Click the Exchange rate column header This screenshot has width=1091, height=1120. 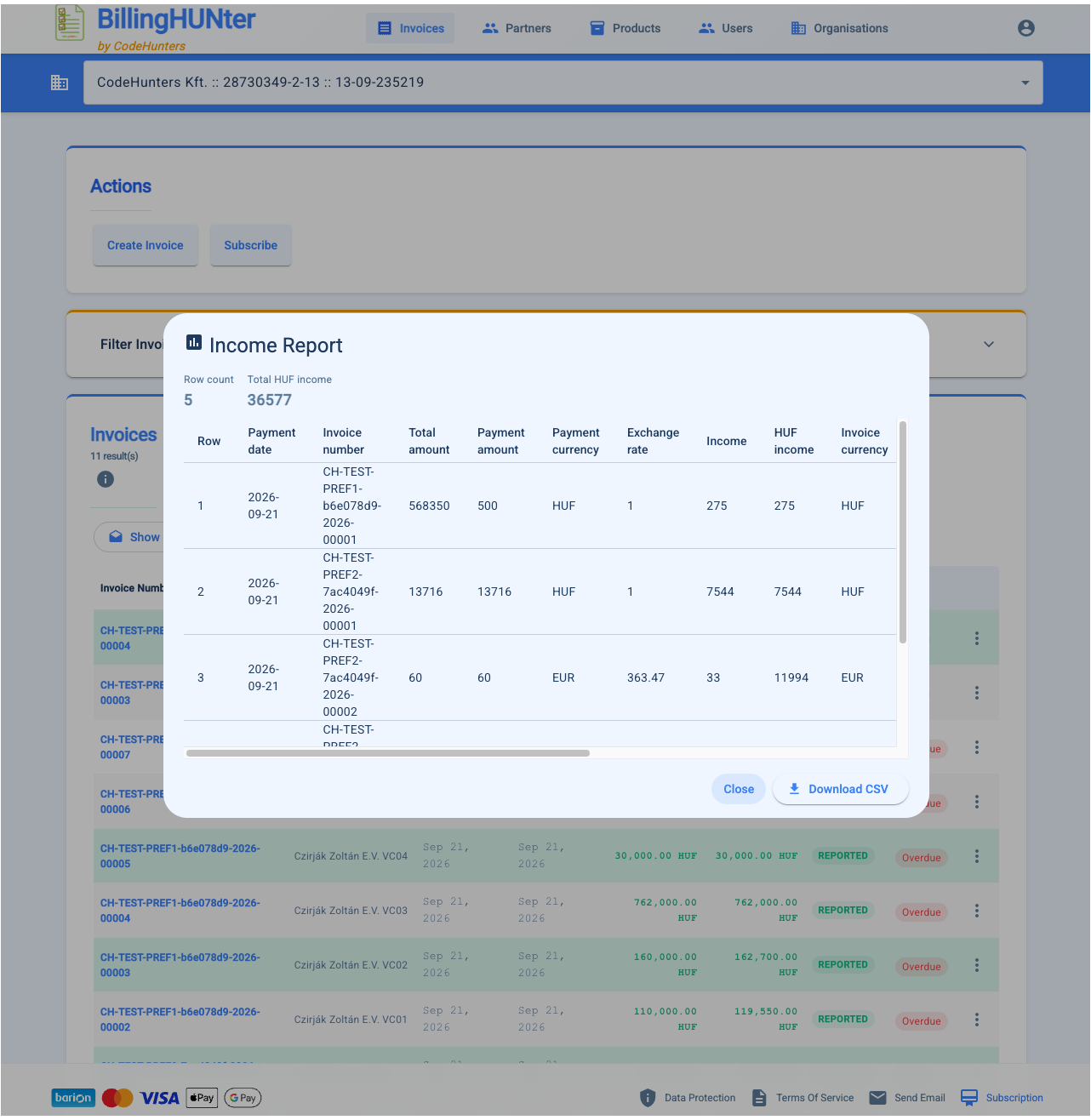pos(653,441)
